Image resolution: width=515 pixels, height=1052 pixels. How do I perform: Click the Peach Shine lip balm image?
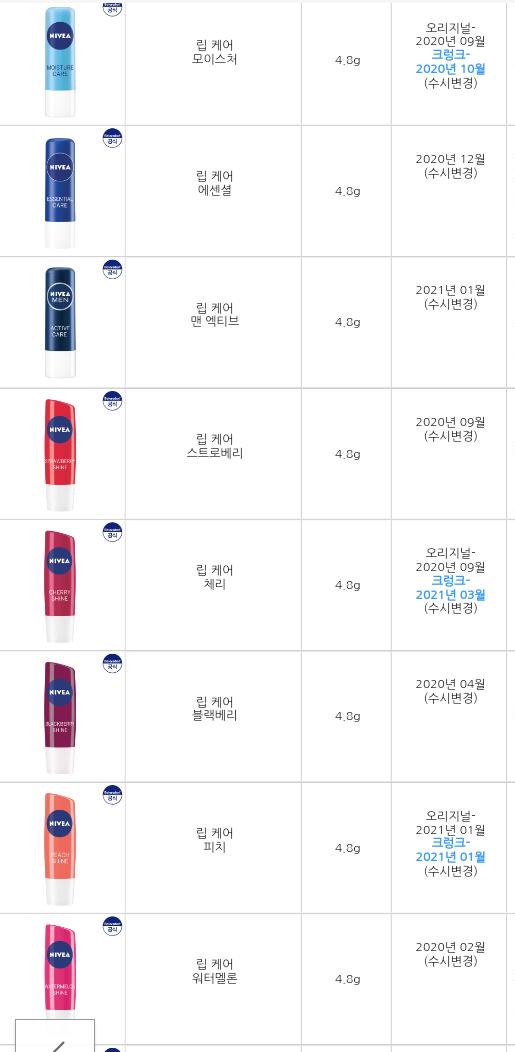click(60, 849)
